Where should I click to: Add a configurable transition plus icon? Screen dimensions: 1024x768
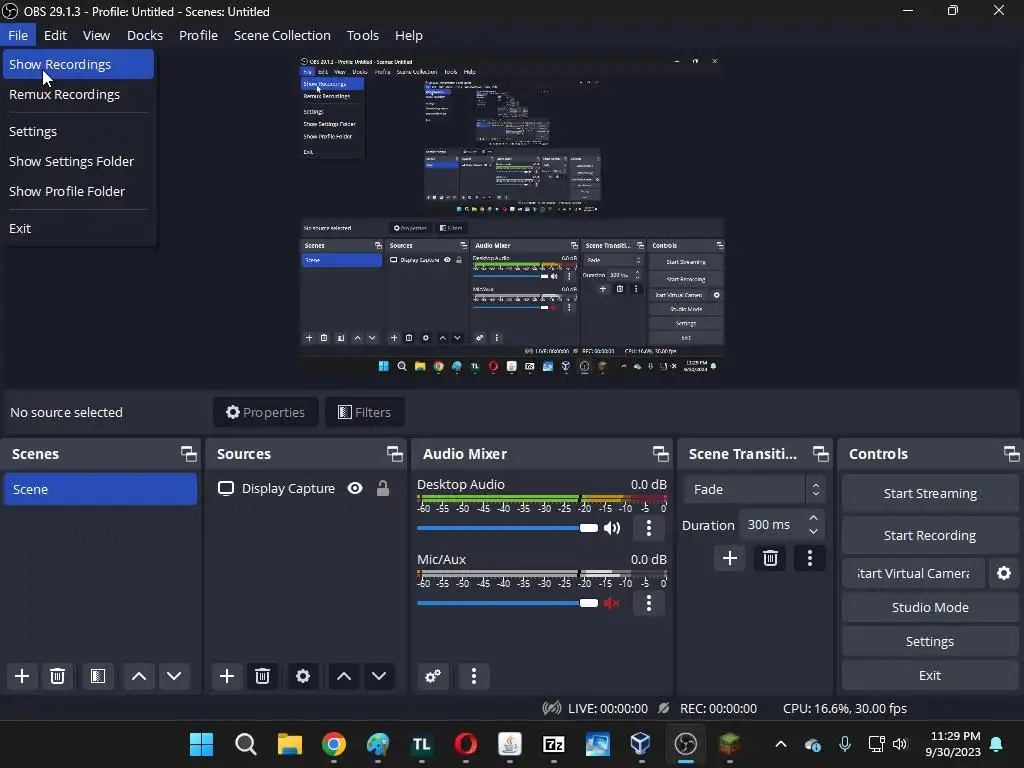(729, 558)
